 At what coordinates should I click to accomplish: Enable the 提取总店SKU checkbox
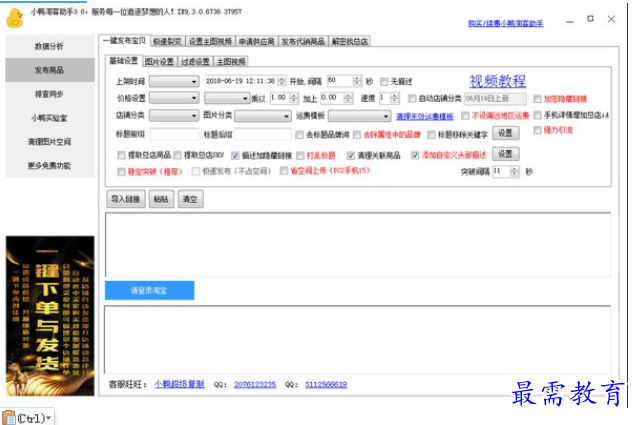point(177,155)
